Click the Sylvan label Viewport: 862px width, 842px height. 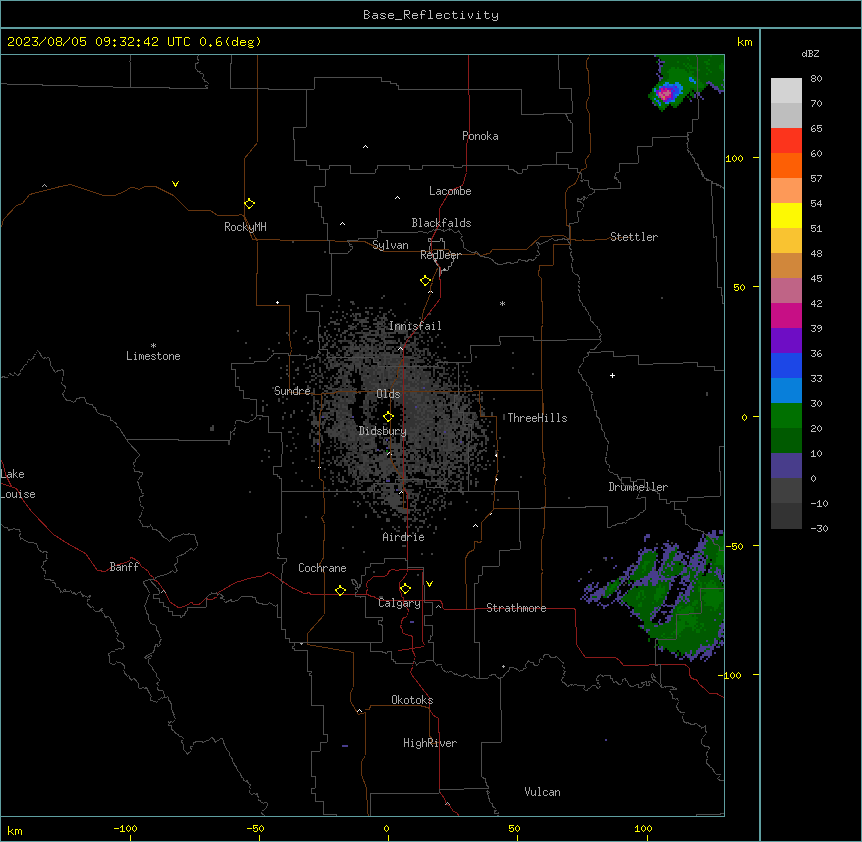pos(390,245)
